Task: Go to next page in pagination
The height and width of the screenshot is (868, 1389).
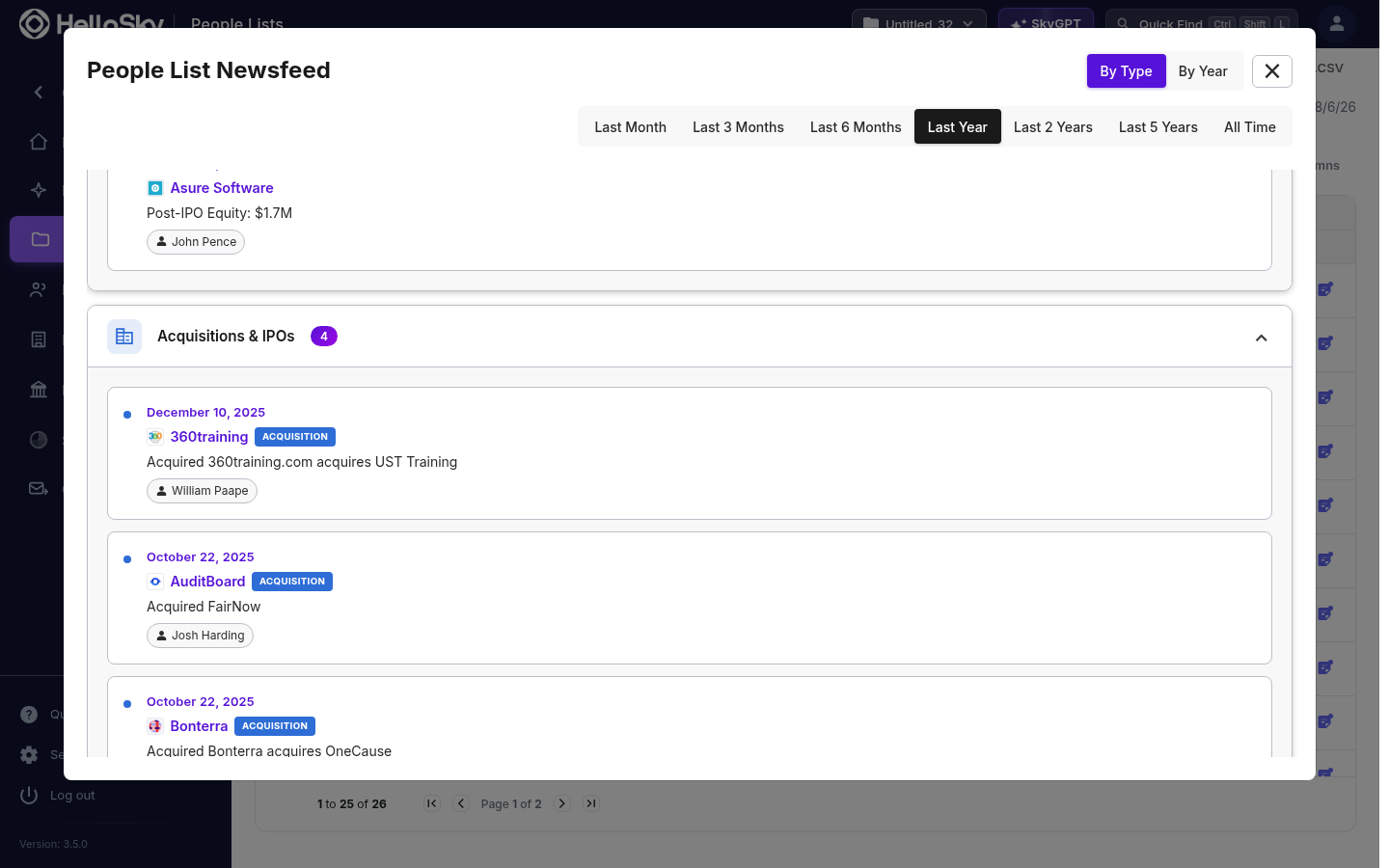Action: [x=562, y=803]
